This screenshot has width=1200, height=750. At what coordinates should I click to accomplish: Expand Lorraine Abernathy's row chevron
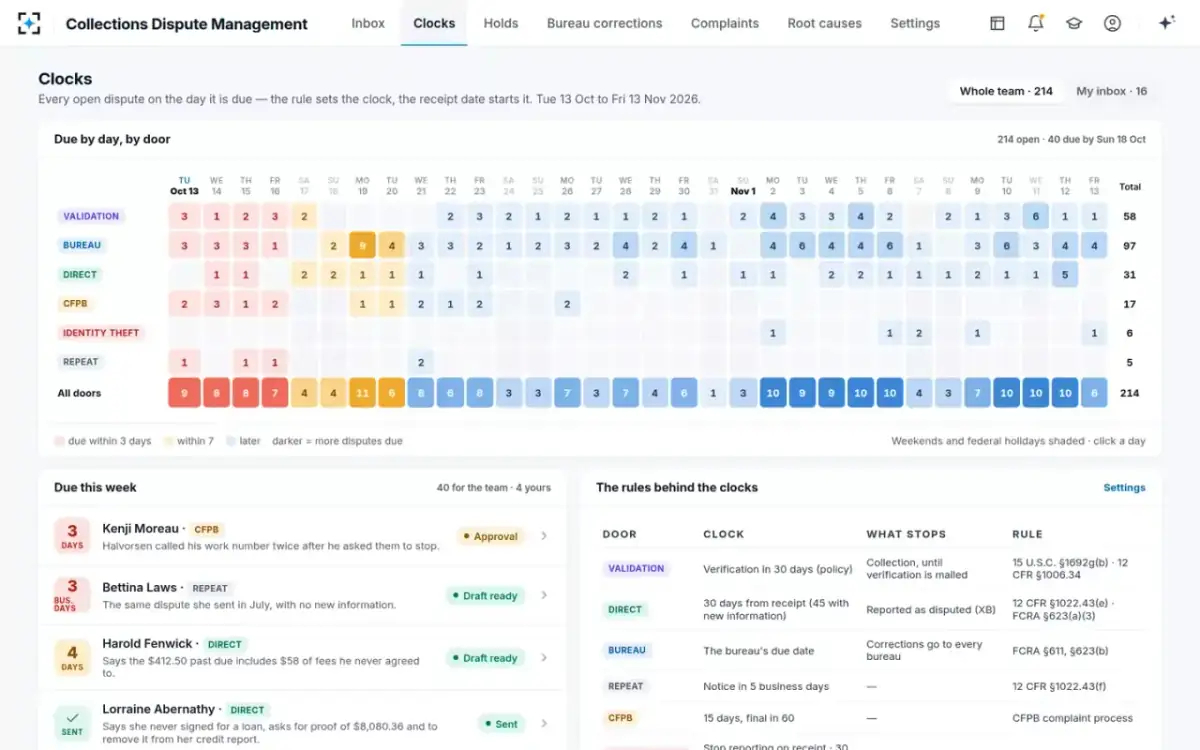click(544, 723)
